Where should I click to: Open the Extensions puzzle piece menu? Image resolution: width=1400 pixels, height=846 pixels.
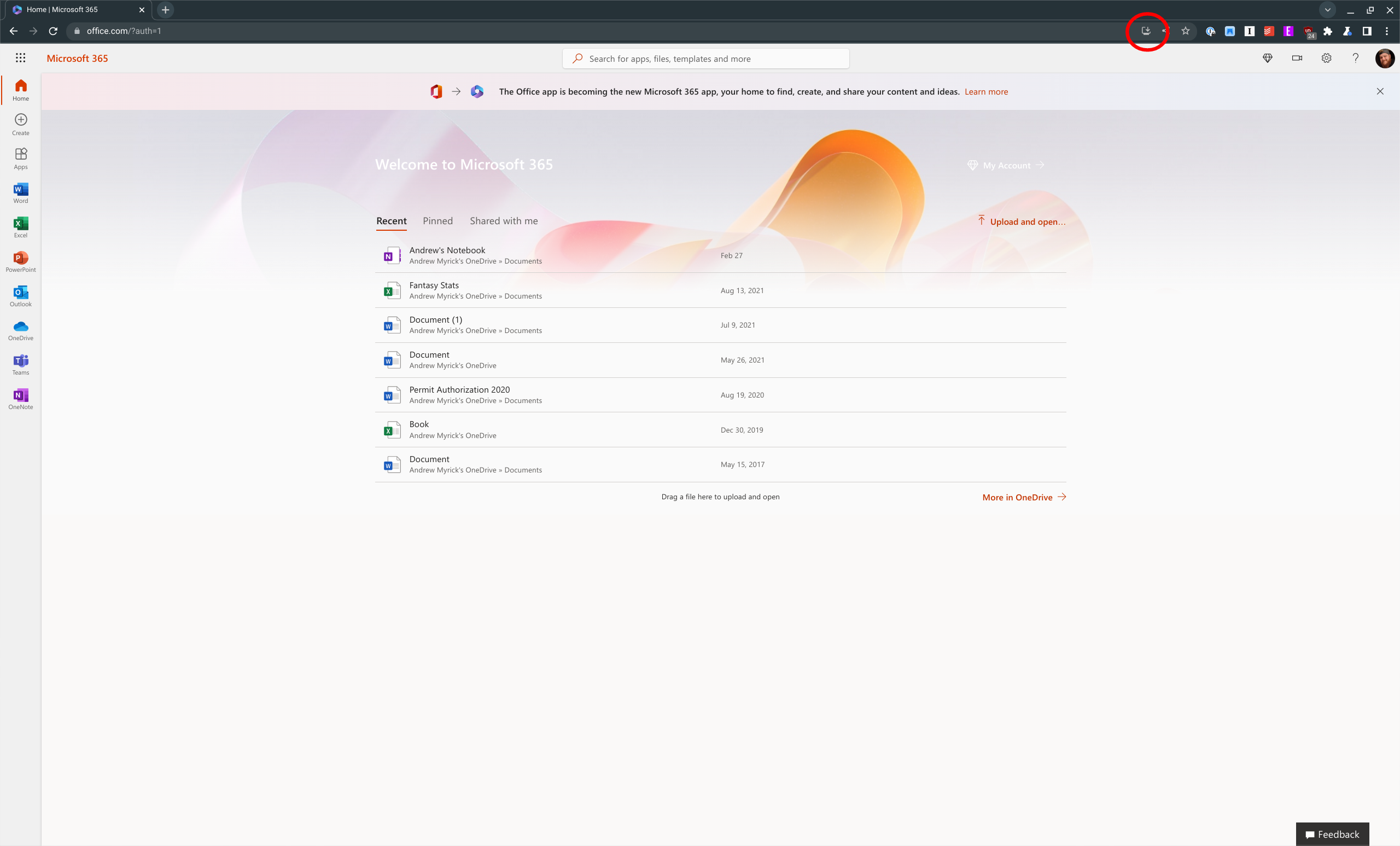pyautogui.click(x=1328, y=31)
